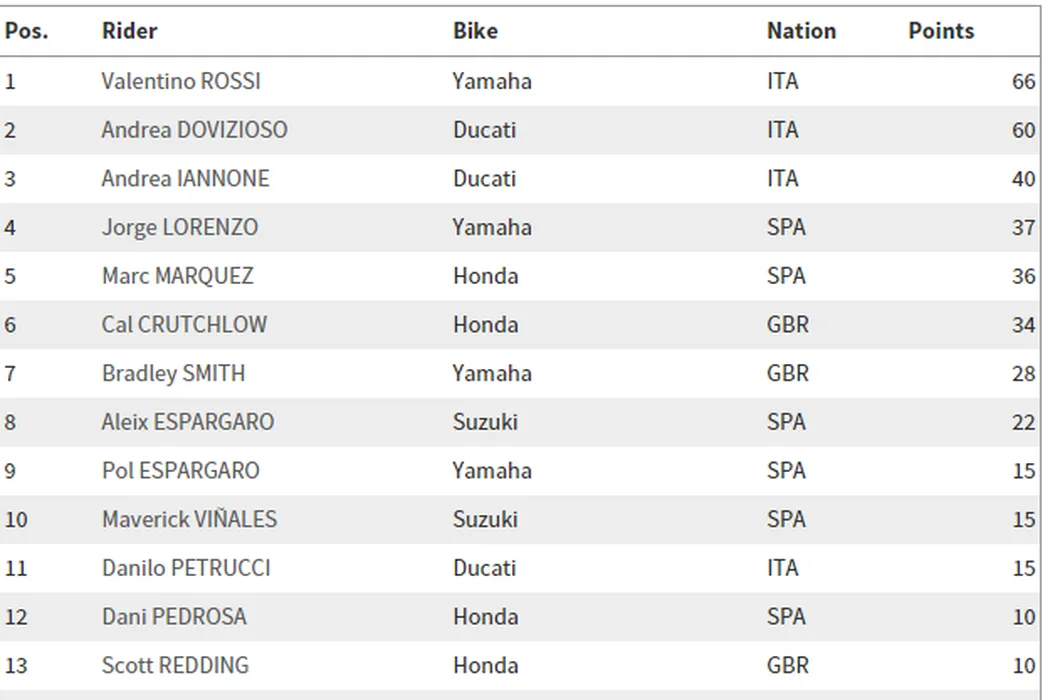Click Marc MARQUEZ's name
1050x700 pixels.
(177, 276)
